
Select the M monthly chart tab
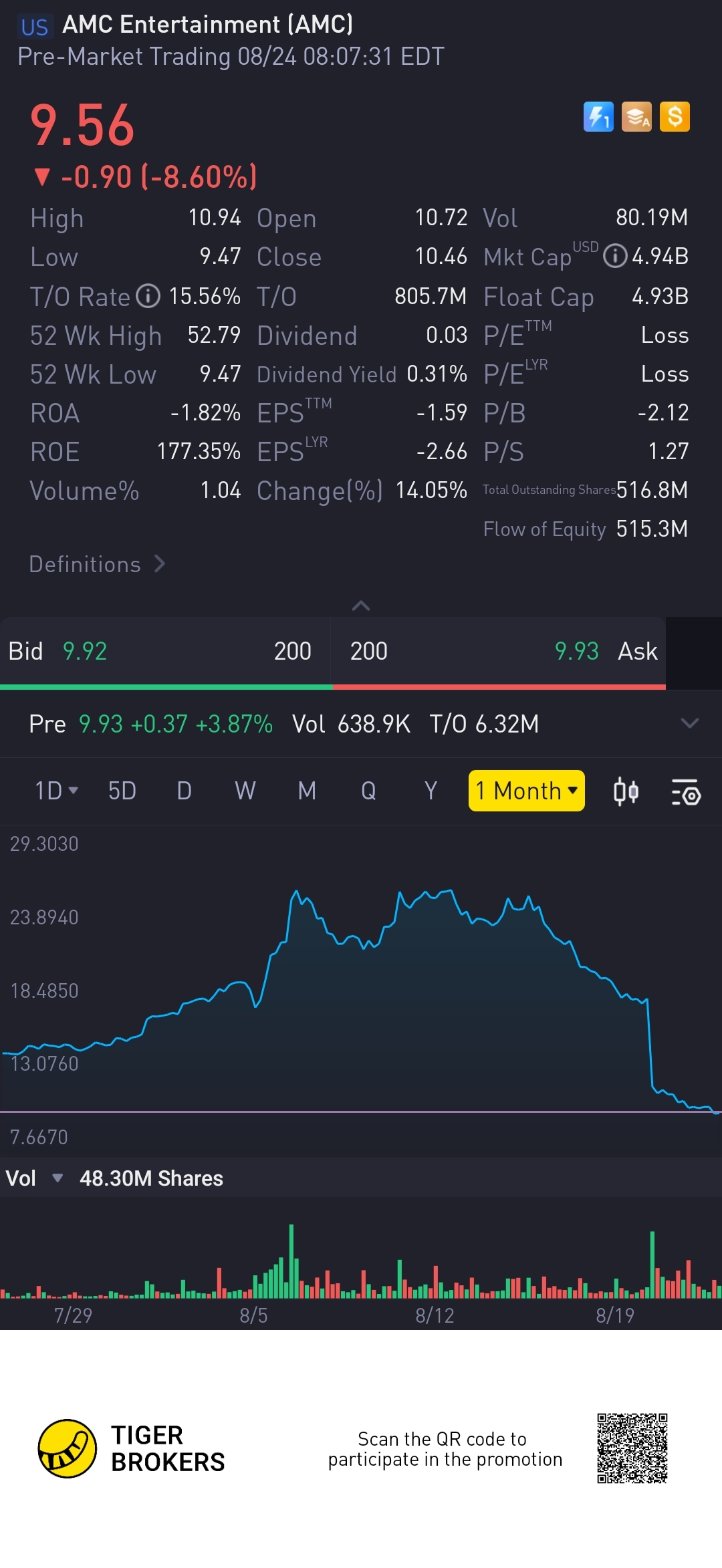[x=307, y=791]
